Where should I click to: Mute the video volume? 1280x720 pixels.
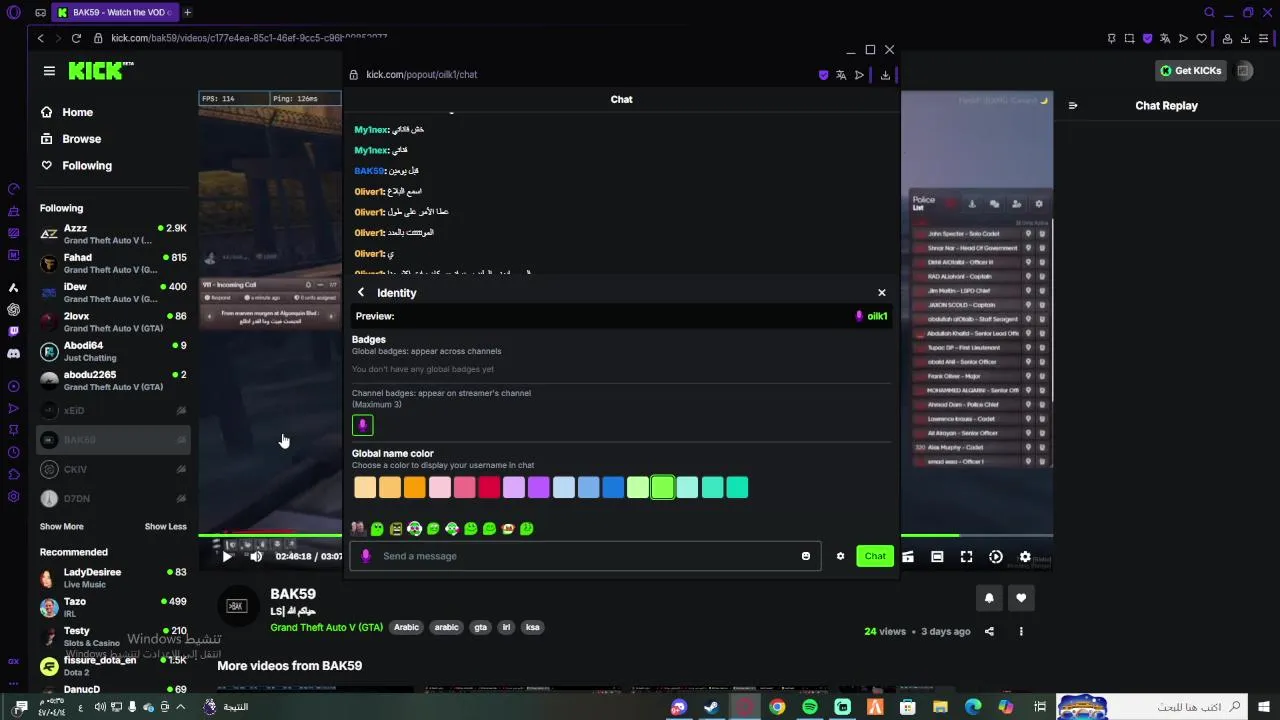click(256, 556)
